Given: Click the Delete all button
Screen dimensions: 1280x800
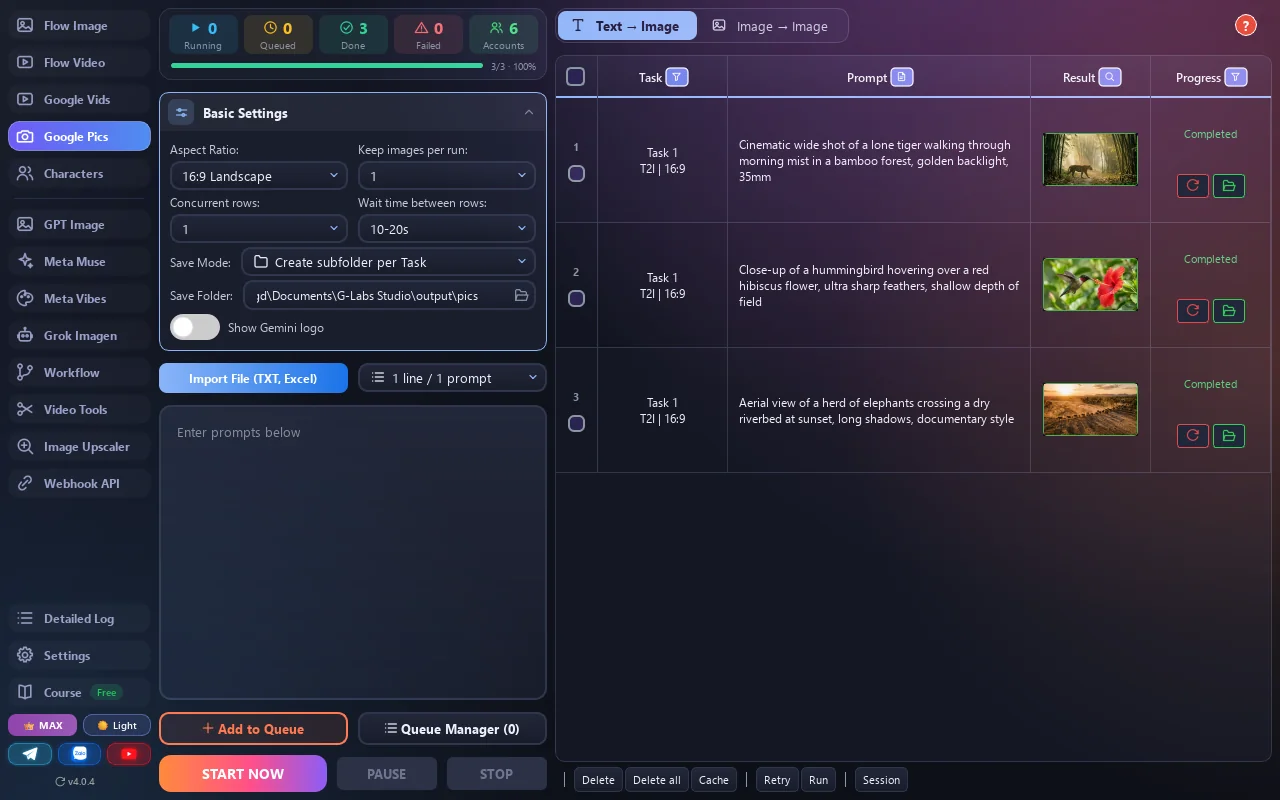Looking at the screenshot, I should click(x=657, y=780).
